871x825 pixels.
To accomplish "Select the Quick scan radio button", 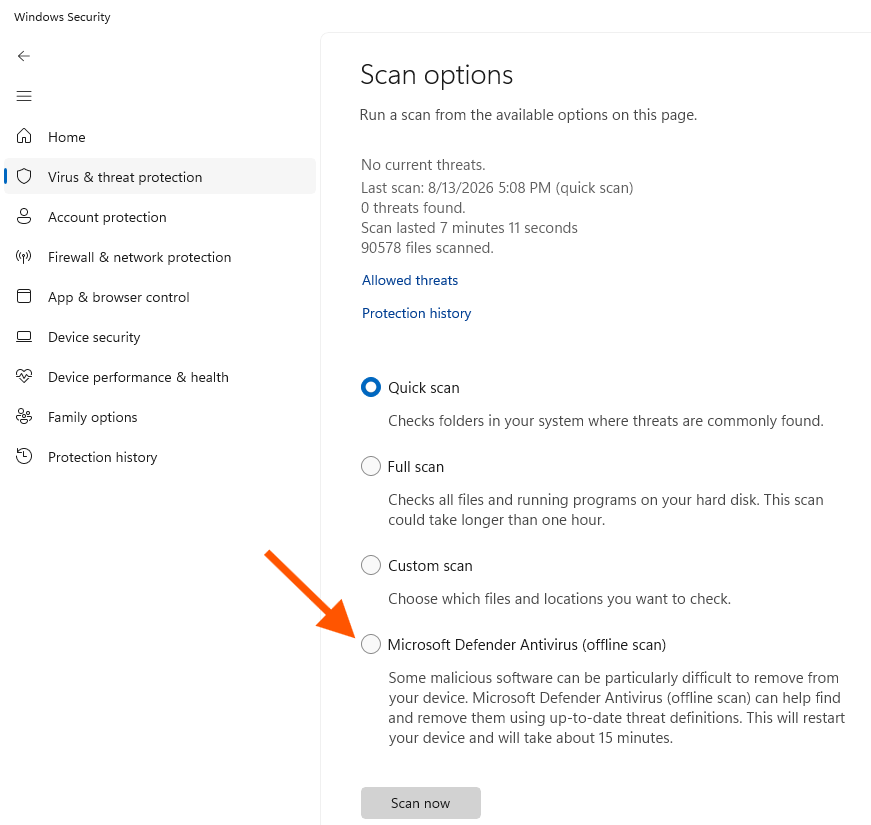I will (371, 387).
